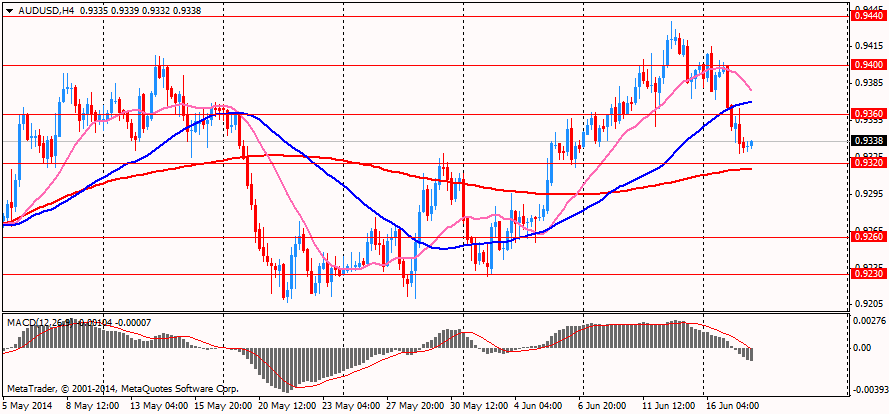Click the 4 Jun 04:00 time label
Viewport: 889px width, 414px height.
pos(540,406)
